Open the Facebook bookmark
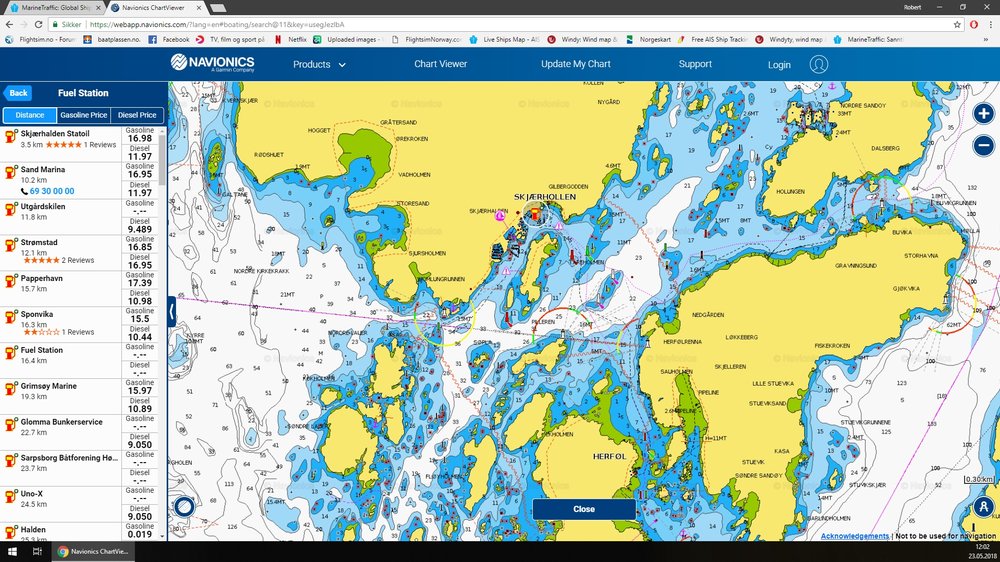Viewport: 1000px width, 562px height. point(169,39)
